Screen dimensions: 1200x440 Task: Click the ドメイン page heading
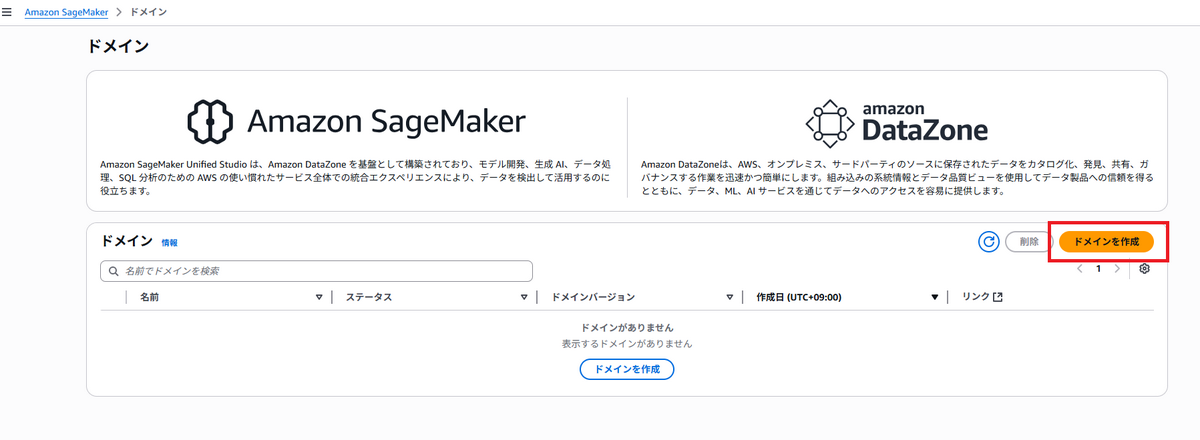(119, 46)
